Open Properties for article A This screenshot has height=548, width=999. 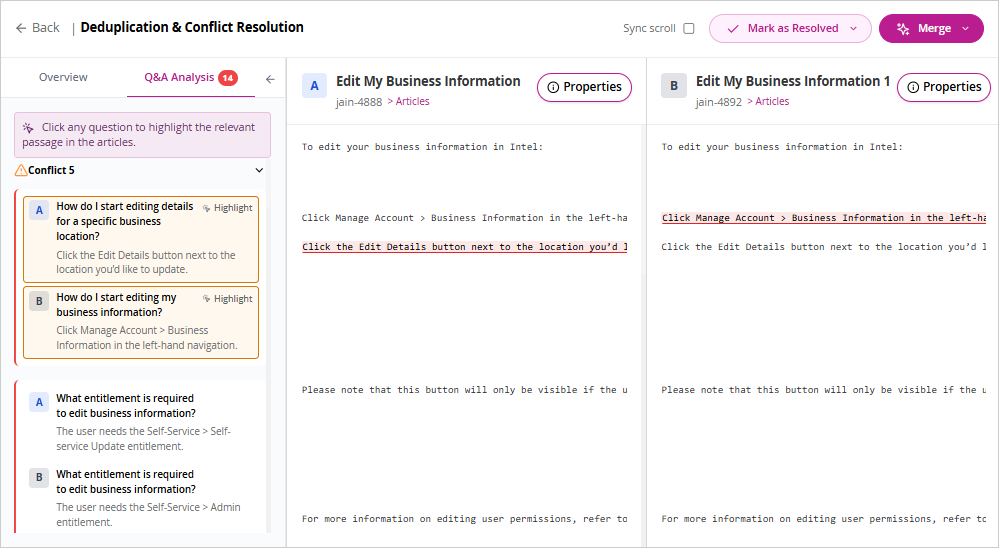click(584, 87)
